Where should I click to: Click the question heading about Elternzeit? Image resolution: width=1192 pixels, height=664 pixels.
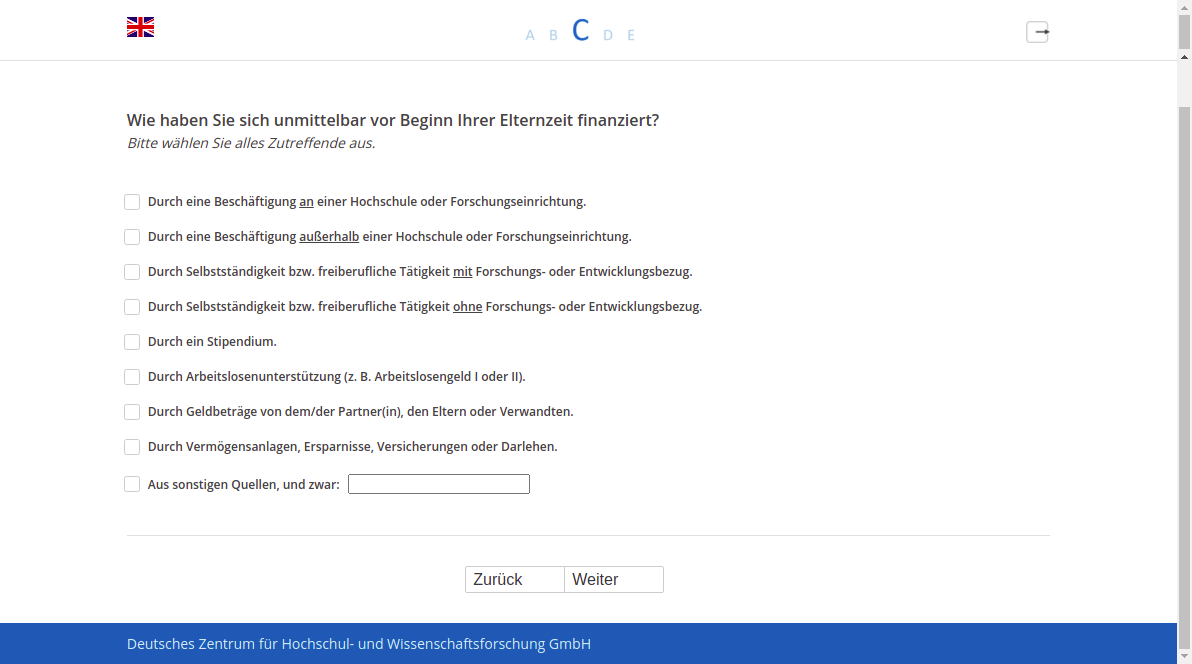[x=393, y=120]
